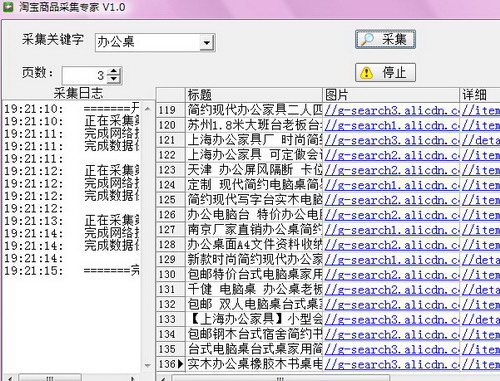500x381 pixels.
Task: Select title cell 【上海办公家具】小型会
Action: (x=254, y=319)
